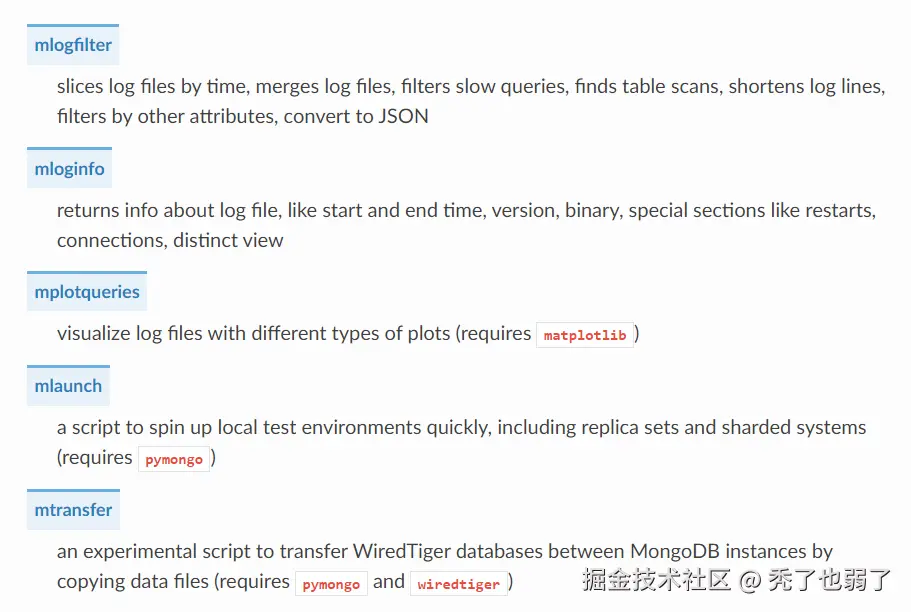Screen dimensions: 911x612
Task: Click the word JSON in mlogfilter description
Action: (x=403, y=117)
